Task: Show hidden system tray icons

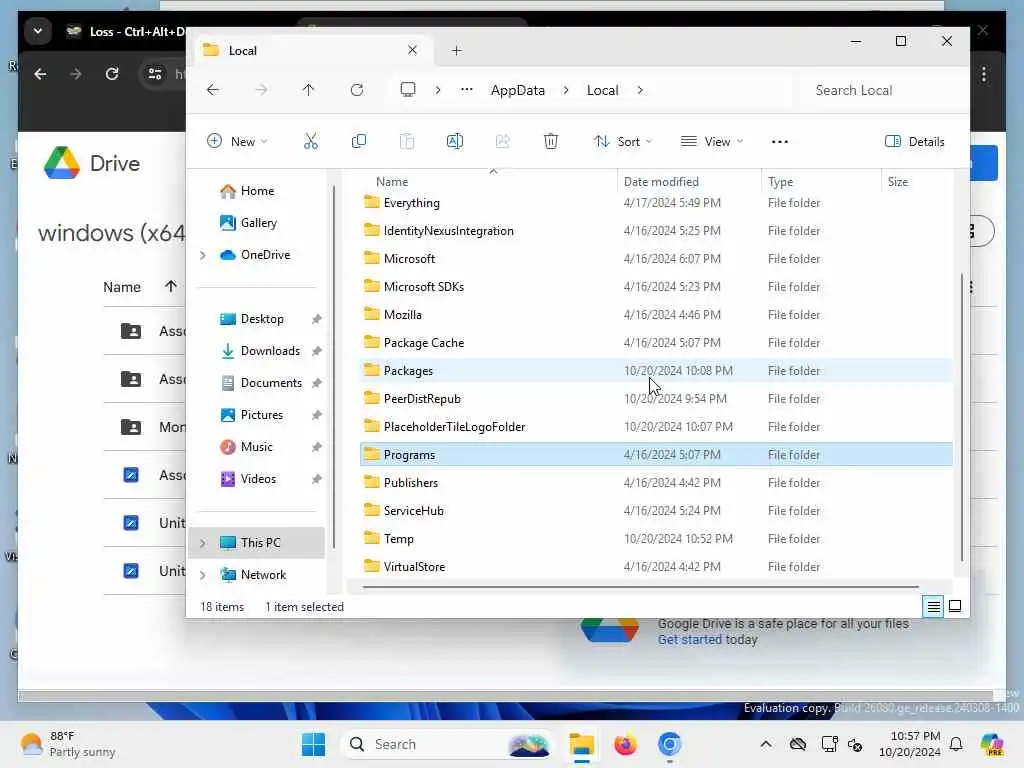Action: 766,744
